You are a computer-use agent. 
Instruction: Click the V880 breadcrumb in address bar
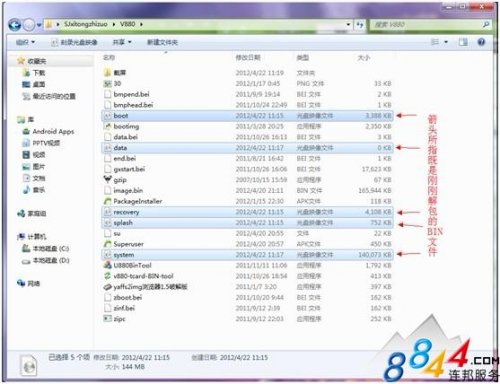pos(127,24)
